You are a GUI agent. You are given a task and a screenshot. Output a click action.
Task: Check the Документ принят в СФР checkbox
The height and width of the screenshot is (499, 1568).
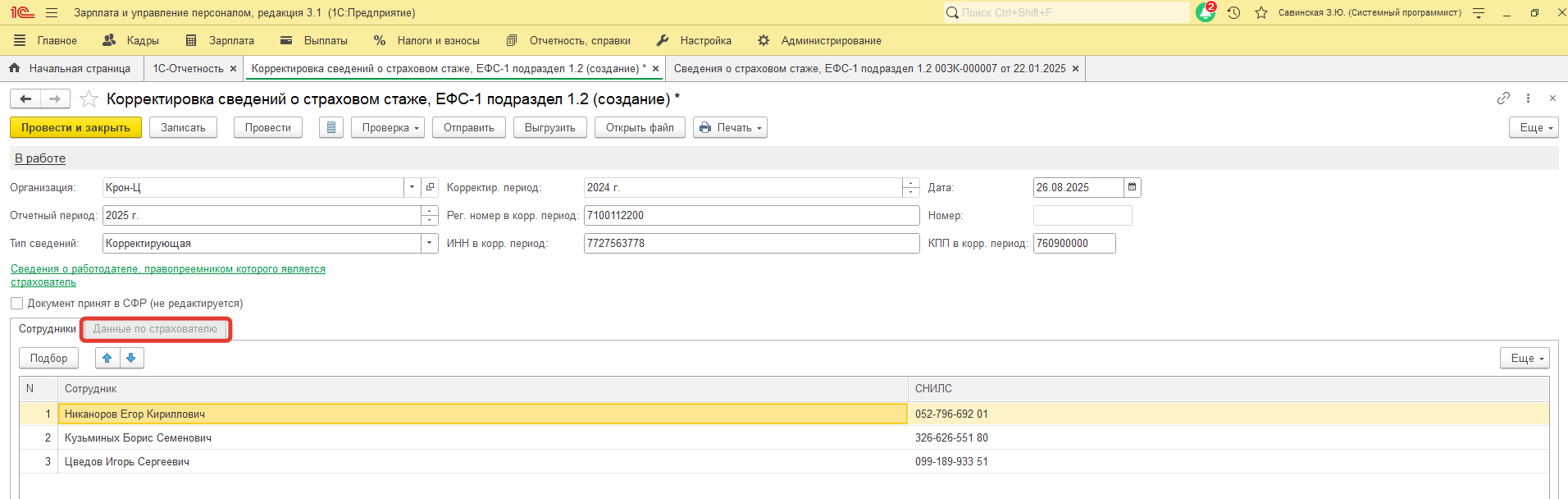point(17,304)
